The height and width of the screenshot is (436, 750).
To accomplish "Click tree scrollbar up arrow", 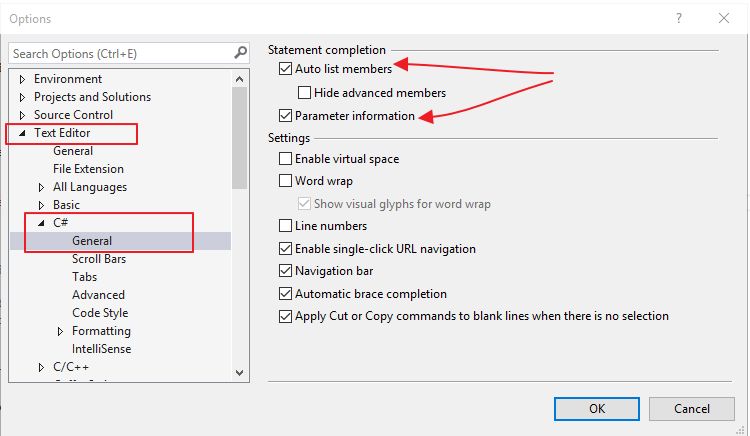I will click(240, 79).
